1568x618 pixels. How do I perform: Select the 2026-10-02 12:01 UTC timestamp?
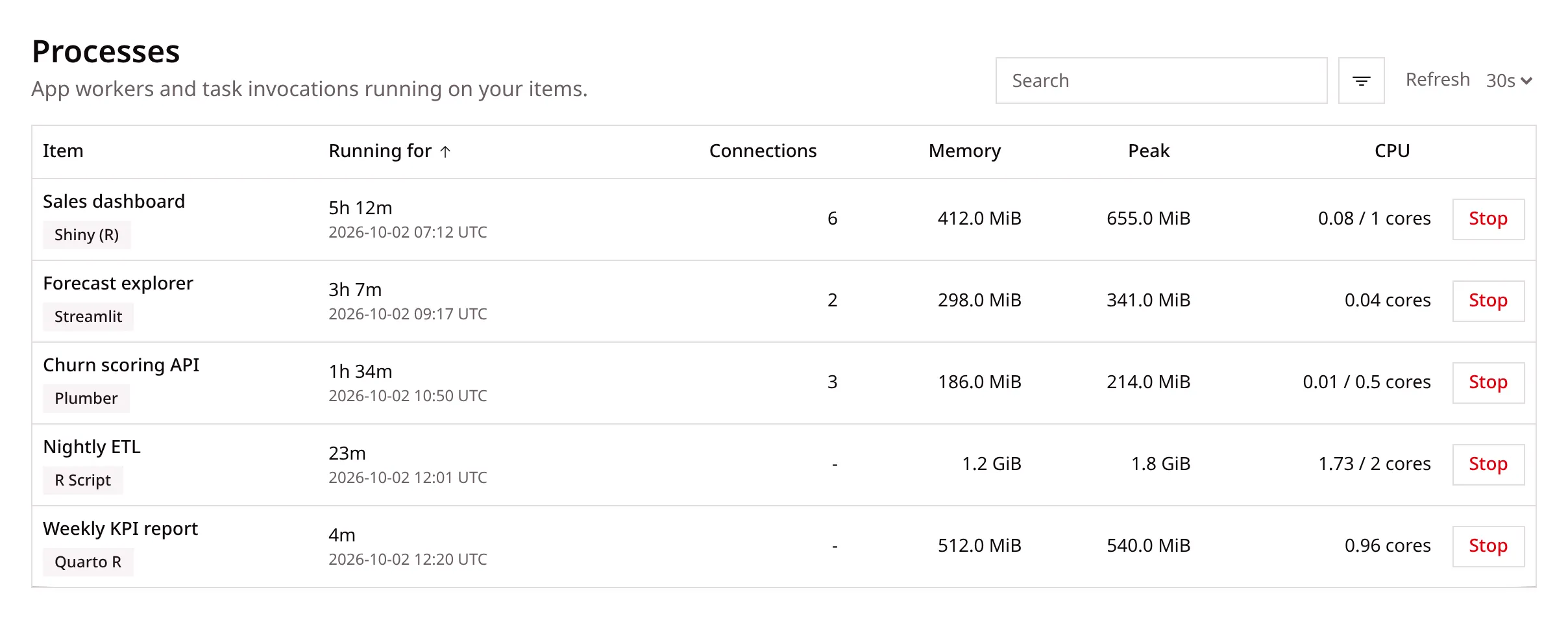tap(408, 478)
